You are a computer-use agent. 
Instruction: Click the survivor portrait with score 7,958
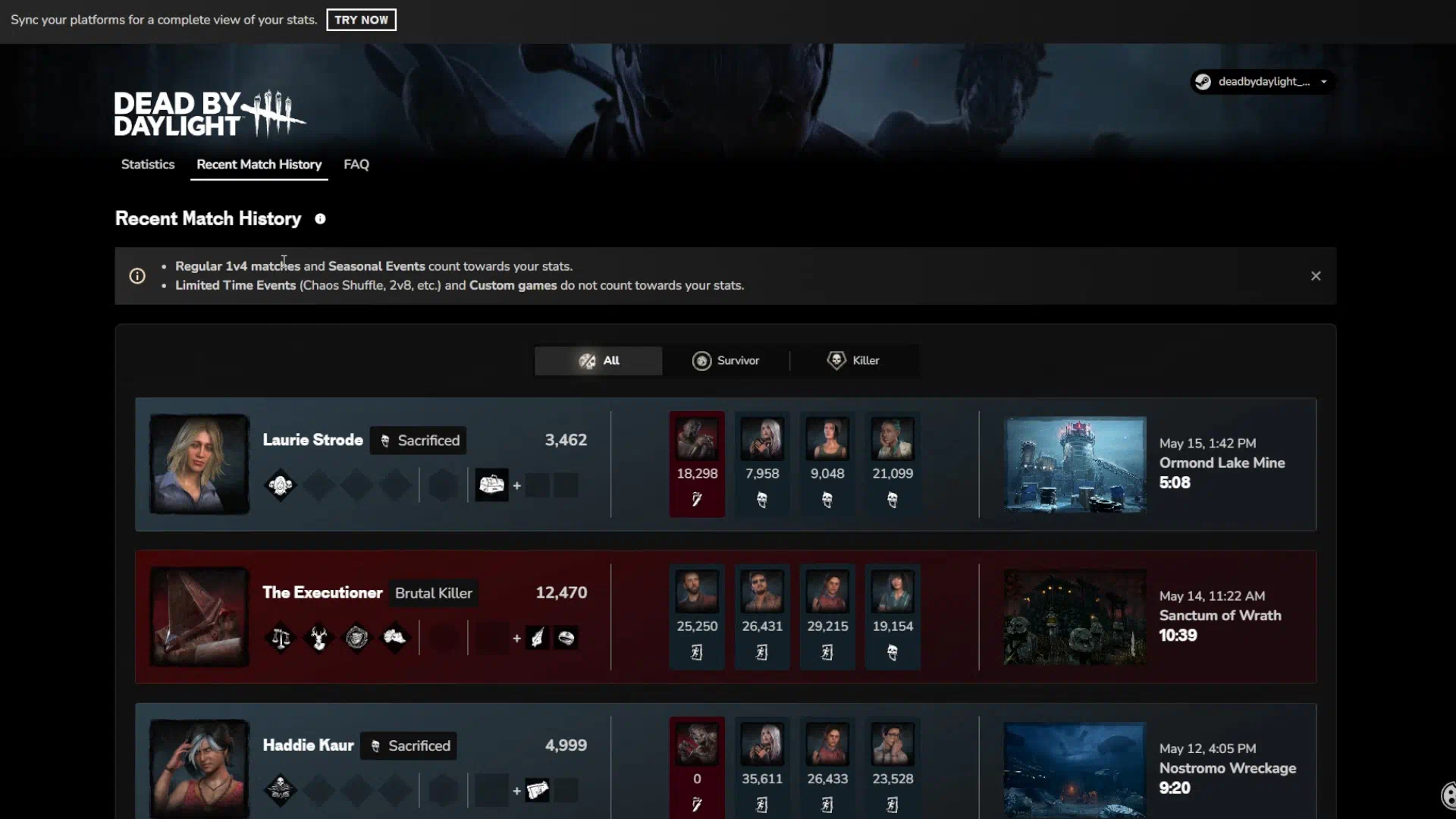[x=762, y=438]
